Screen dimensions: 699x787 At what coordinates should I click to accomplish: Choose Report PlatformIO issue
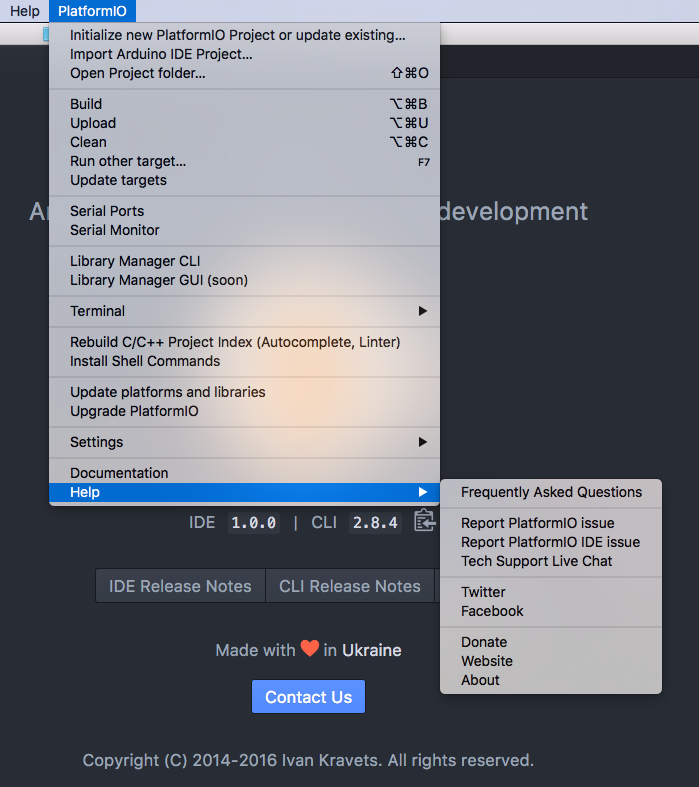point(551,523)
